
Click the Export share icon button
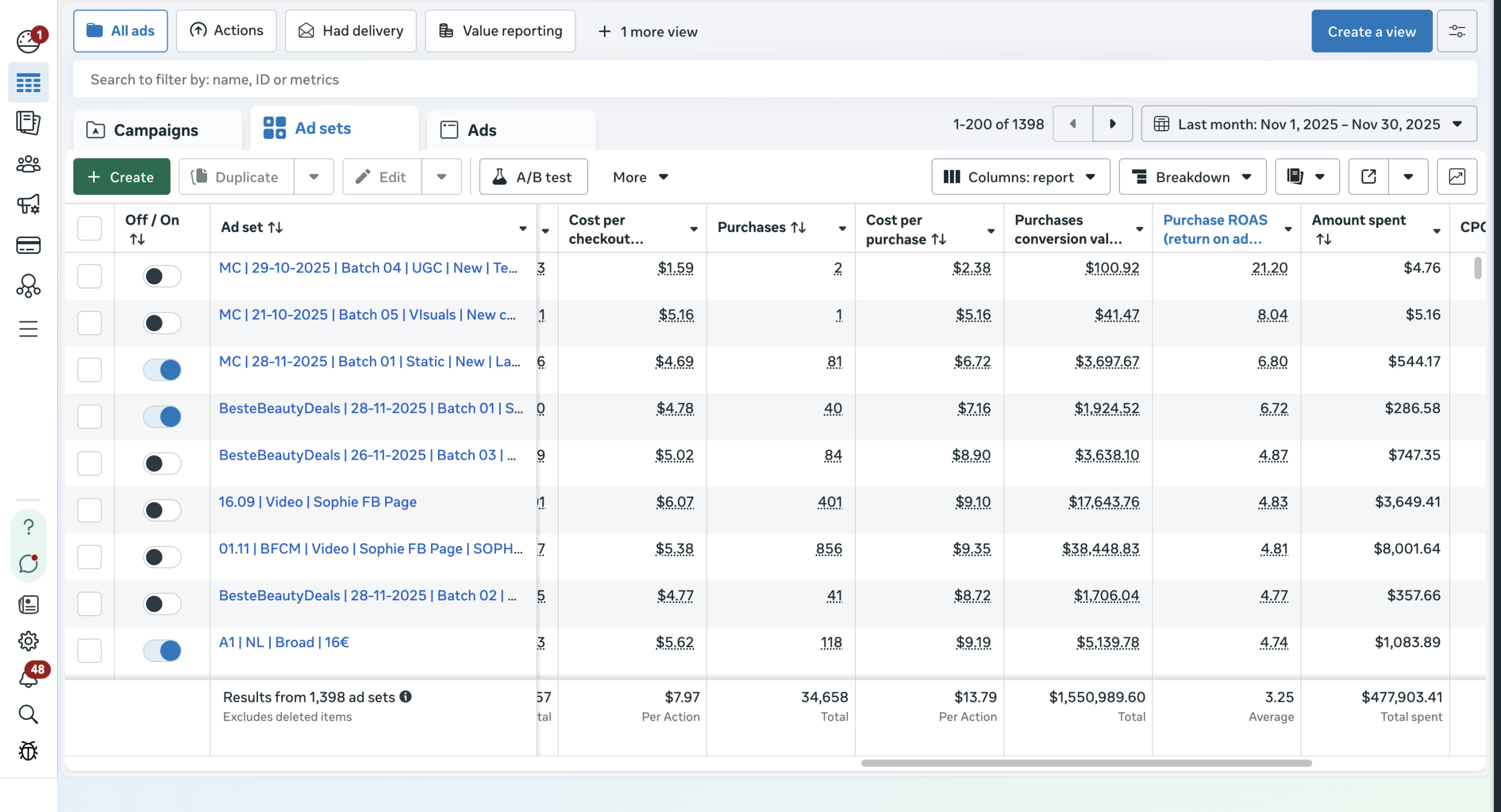1368,176
